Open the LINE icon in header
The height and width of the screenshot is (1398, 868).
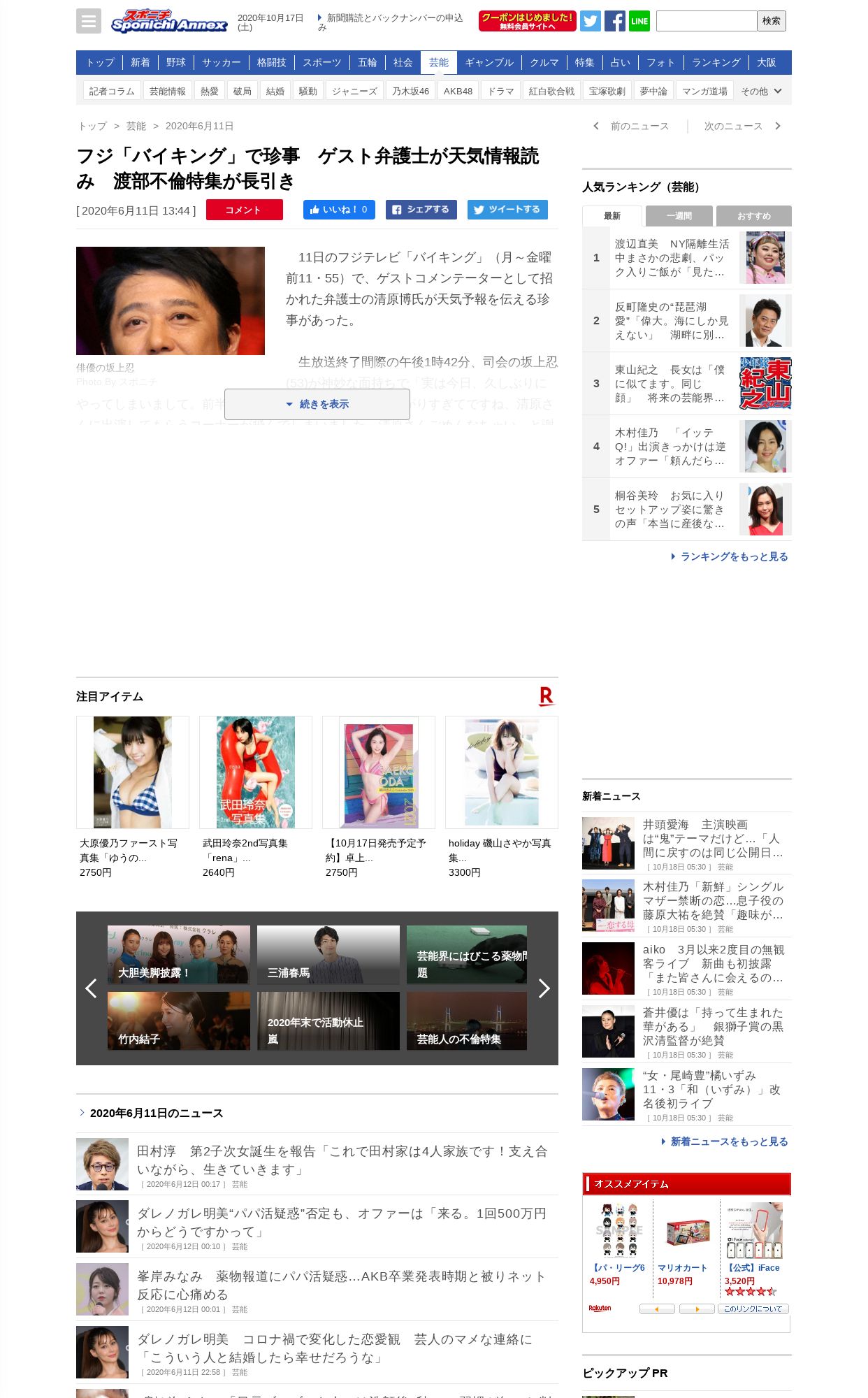pyautogui.click(x=639, y=21)
